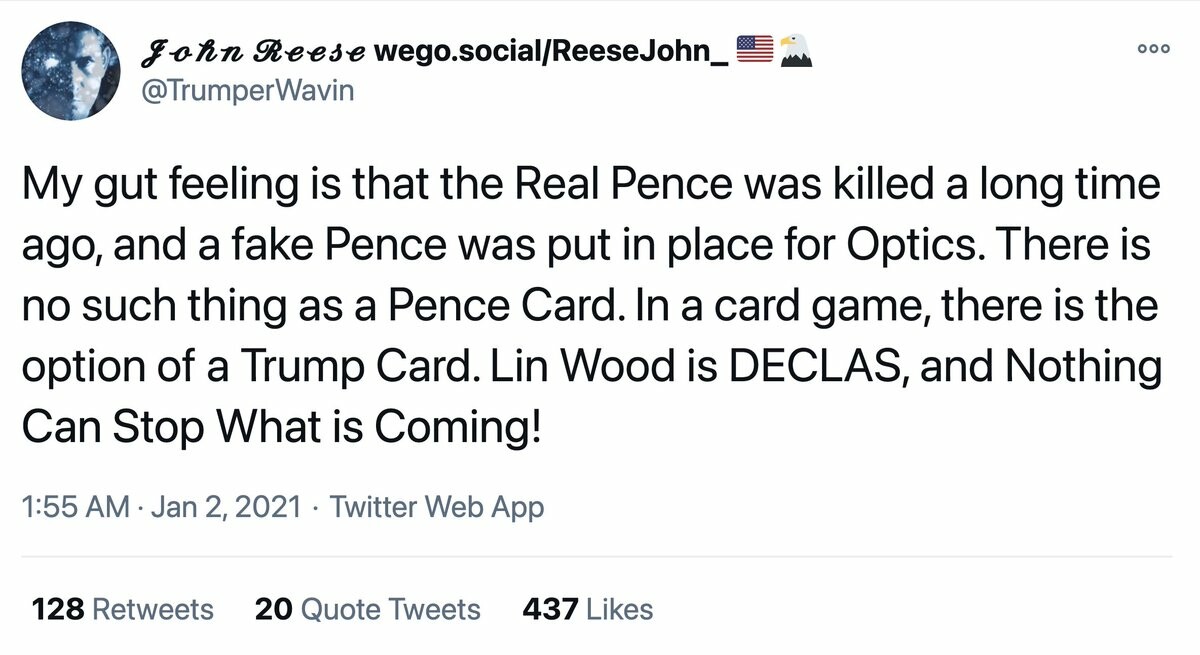The width and height of the screenshot is (1200, 655).
Task: Click the John Reese profile avatar
Action: (69, 69)
